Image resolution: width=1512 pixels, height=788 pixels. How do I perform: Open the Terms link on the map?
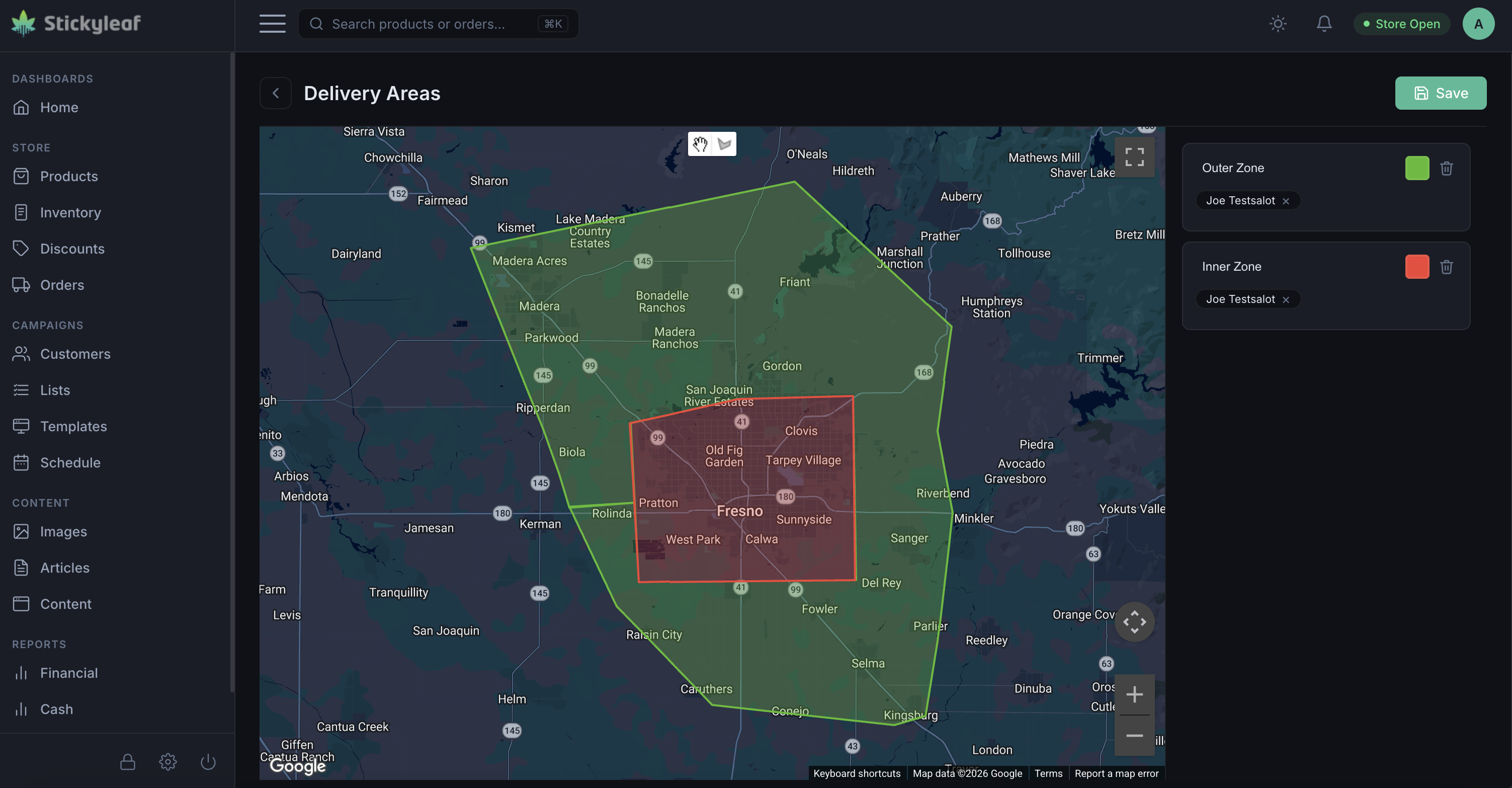[x=1048, y=773]
